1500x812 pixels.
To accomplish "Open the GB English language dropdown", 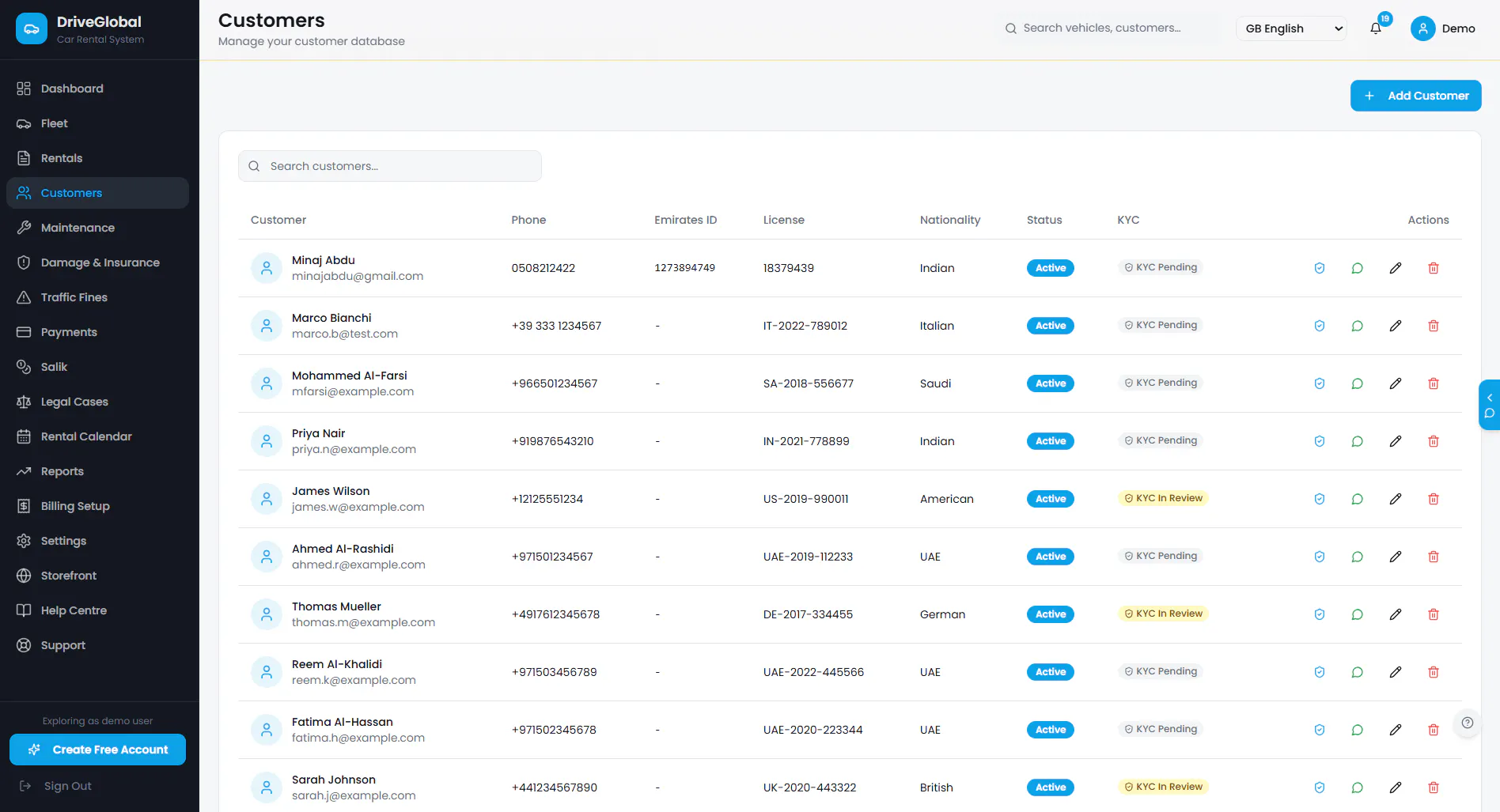I will 1291,28.
